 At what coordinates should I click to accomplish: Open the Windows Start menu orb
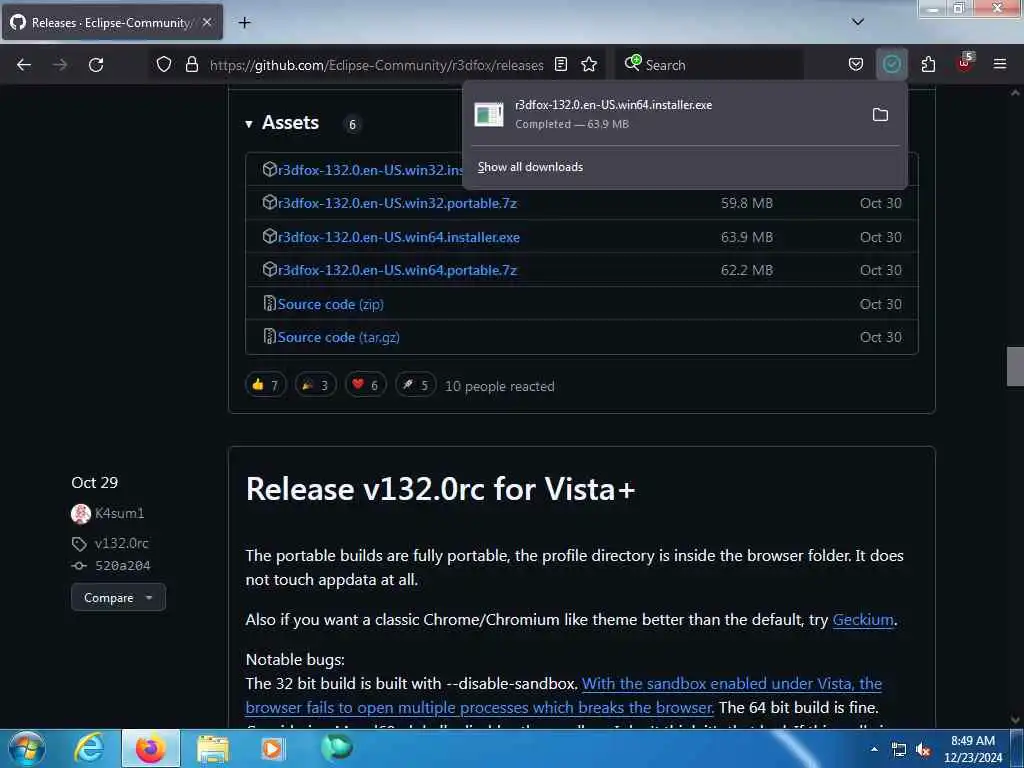click(x=27, y=748)
